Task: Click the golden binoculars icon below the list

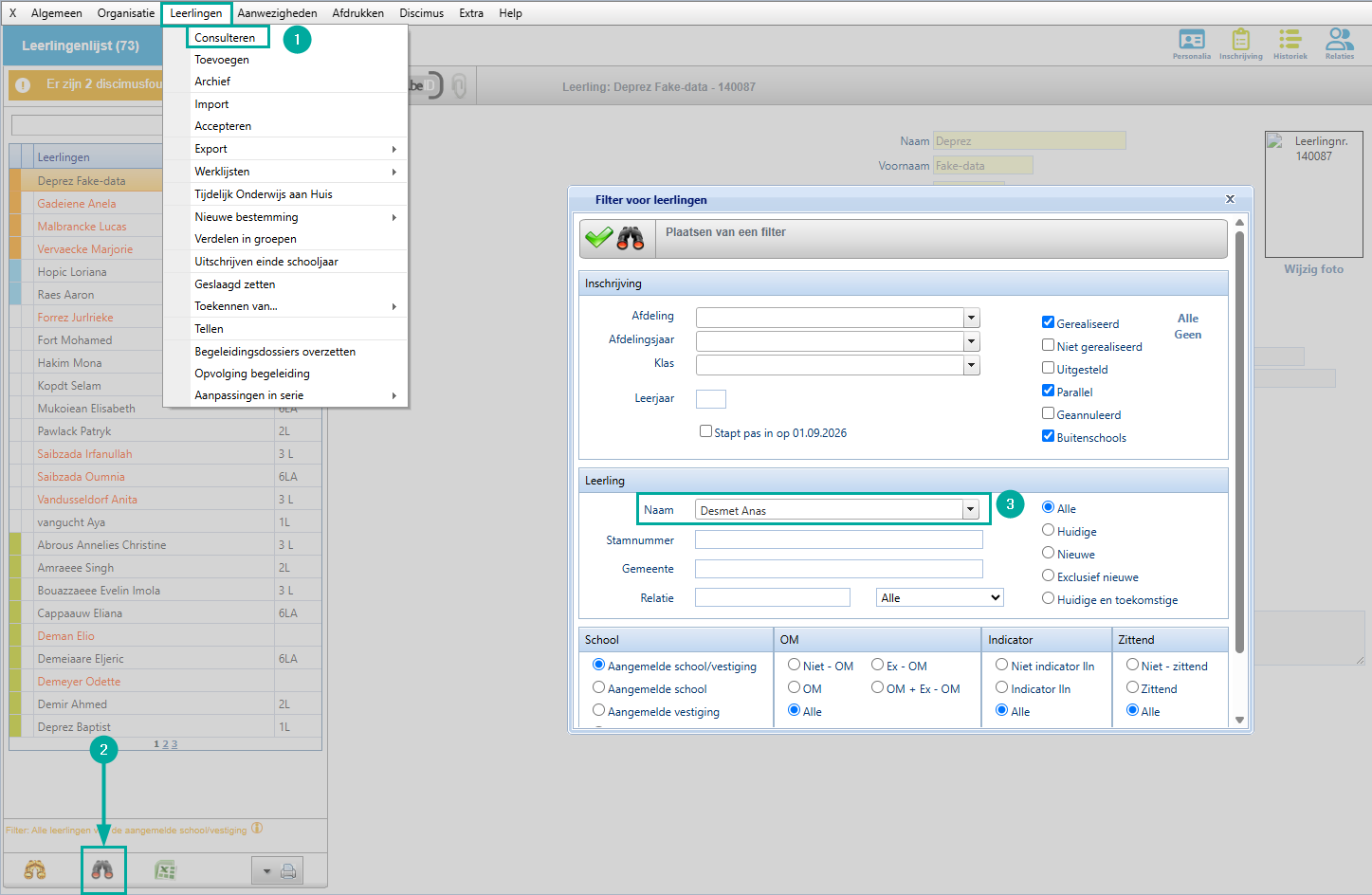Action: coord(35,870)
